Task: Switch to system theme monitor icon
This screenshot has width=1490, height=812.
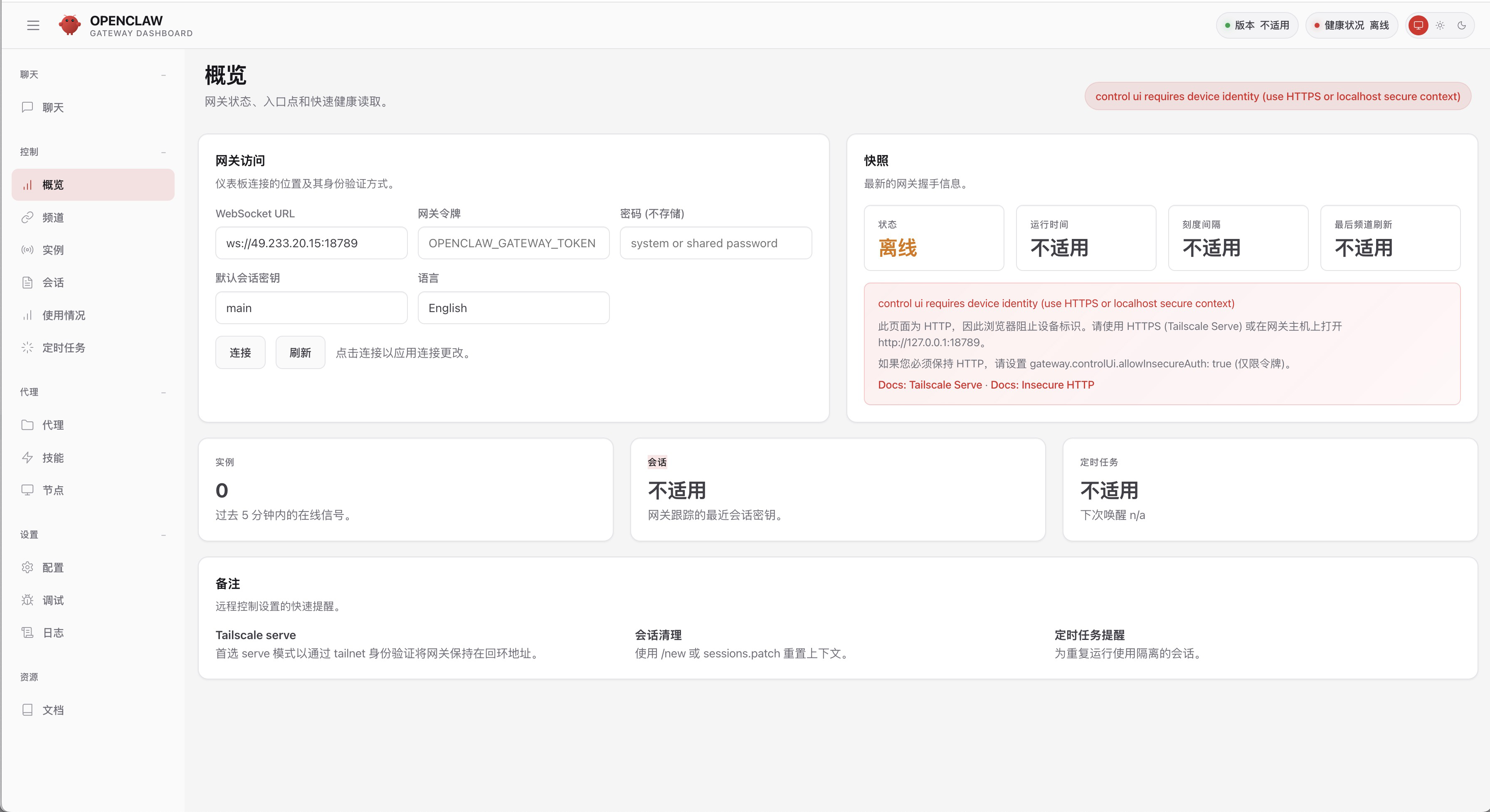Action: pos(1418,25)
